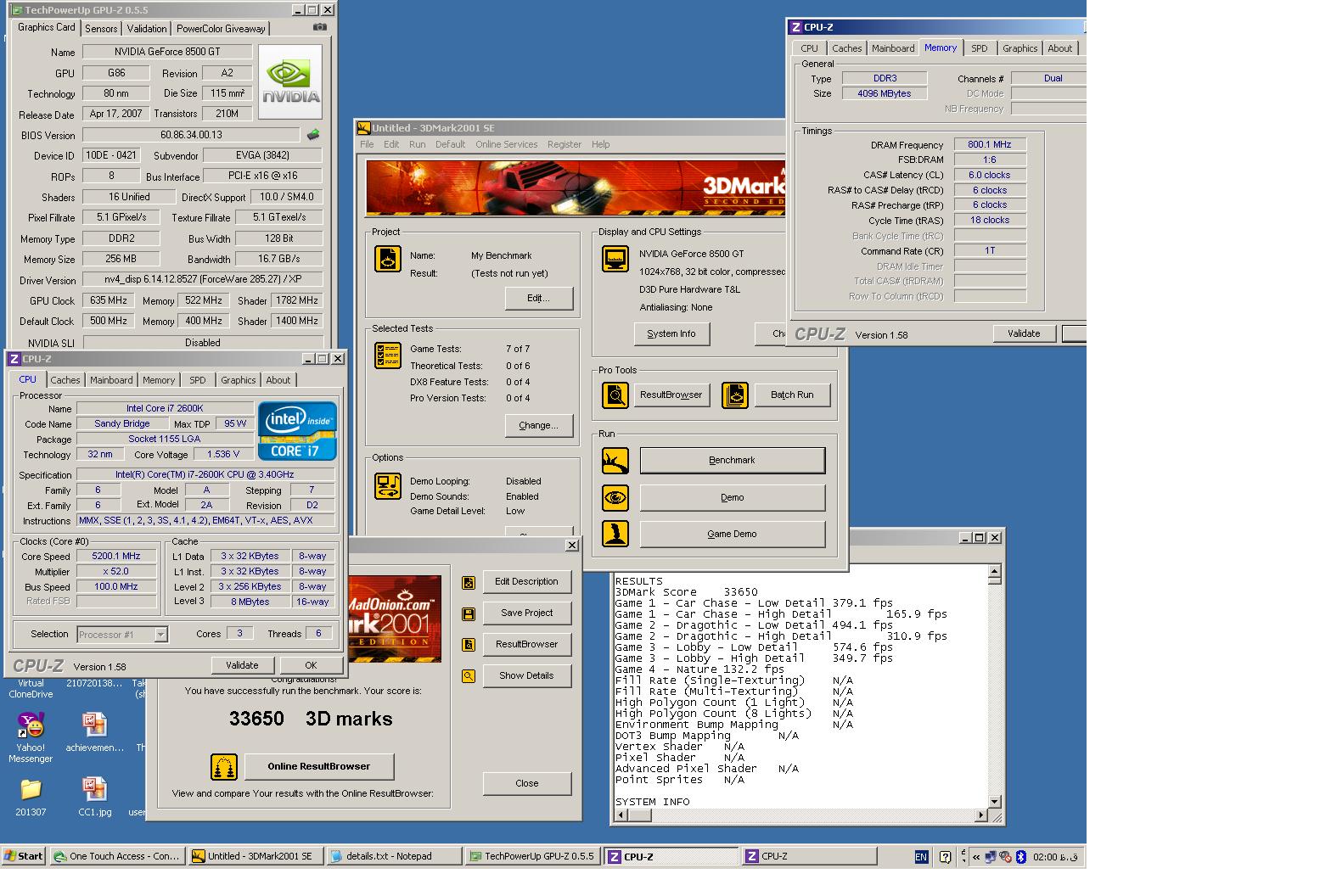Click the Batch Run icon in Pro Tools
1320x896 pixels.
pyautogui.click(x=735, y=395)
